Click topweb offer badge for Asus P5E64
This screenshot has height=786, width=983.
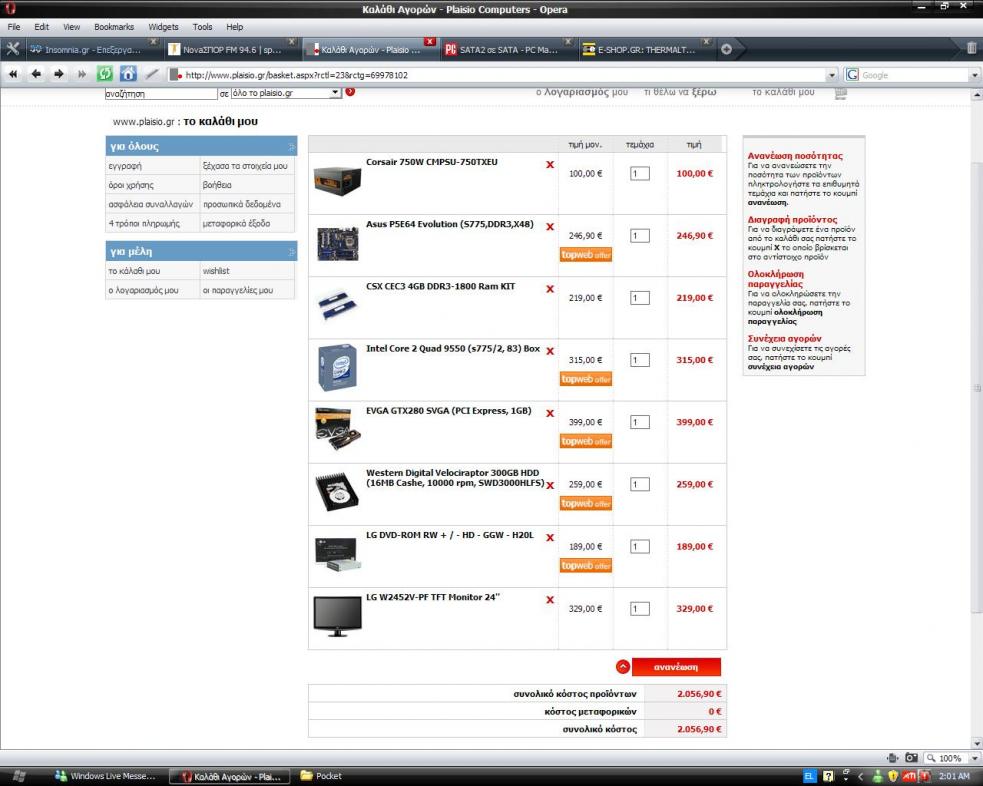click(586, 254)
